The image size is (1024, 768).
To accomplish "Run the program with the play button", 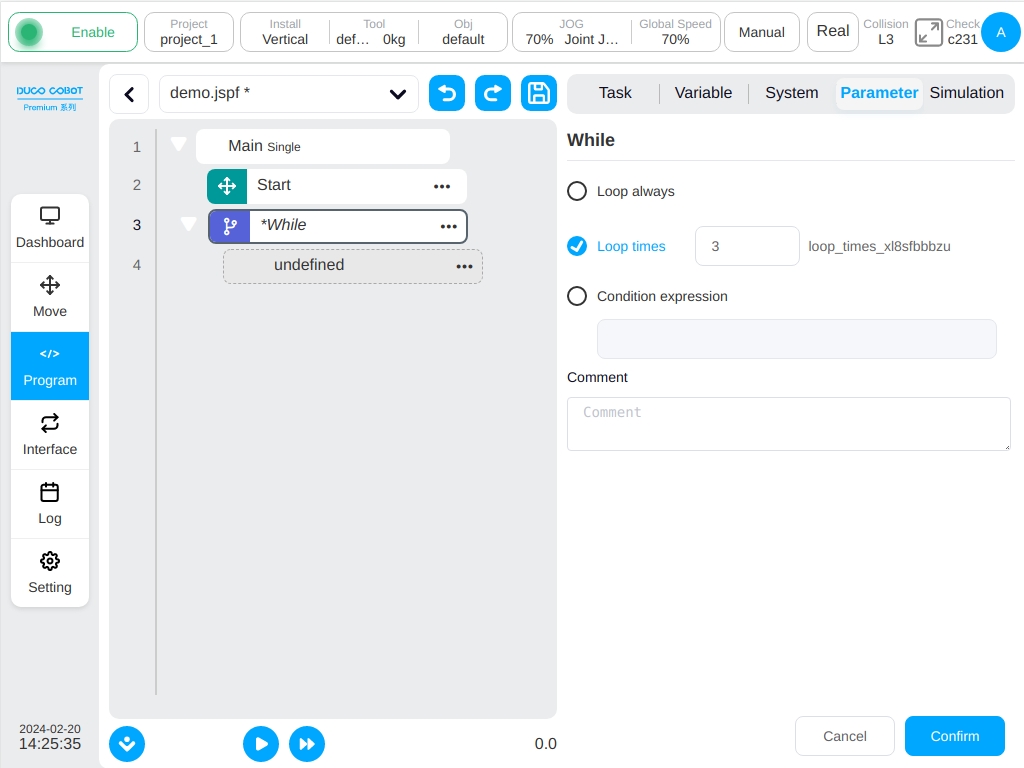I will (261, 744).
